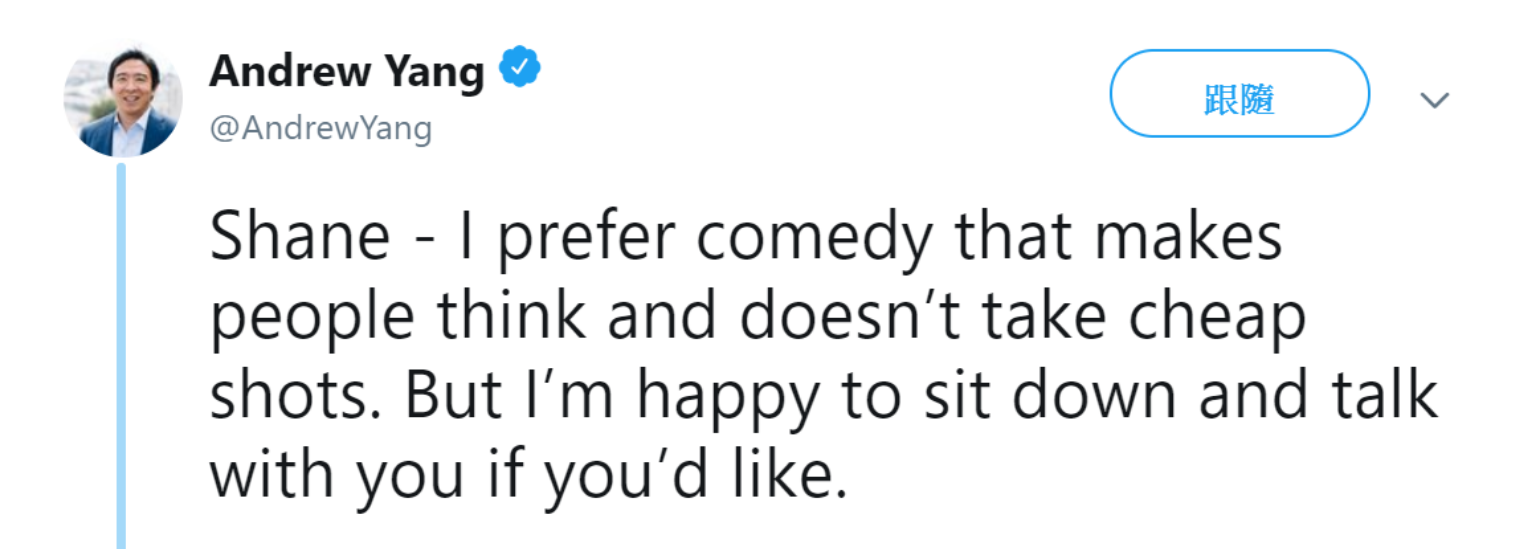The height and width of the screenshot is (549, 1536).
Task: Click the blue verified checkmark badge
Action: coord(520,70)
